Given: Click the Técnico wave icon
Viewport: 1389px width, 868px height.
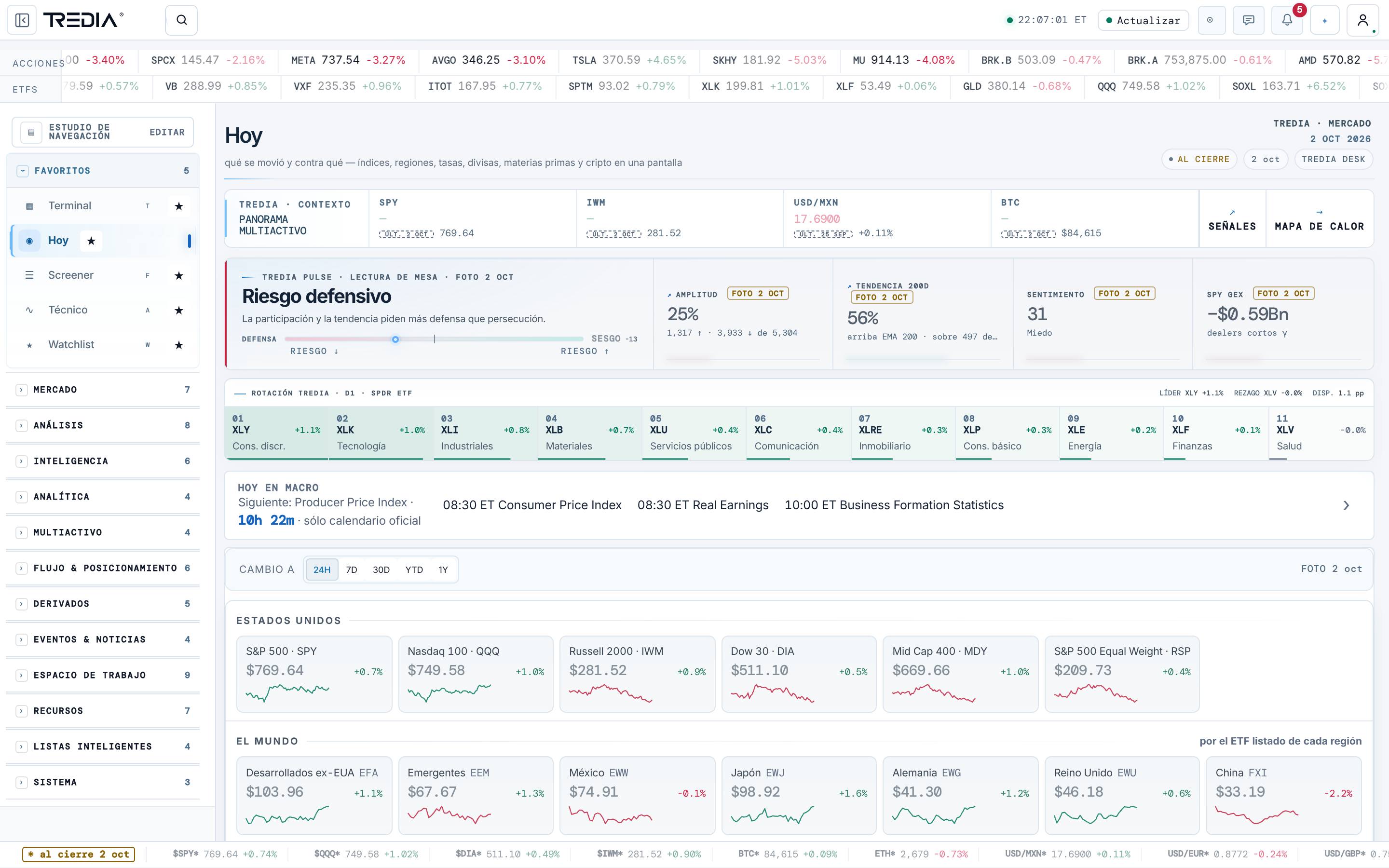Looking at the screenshot, I should [29, 310].
